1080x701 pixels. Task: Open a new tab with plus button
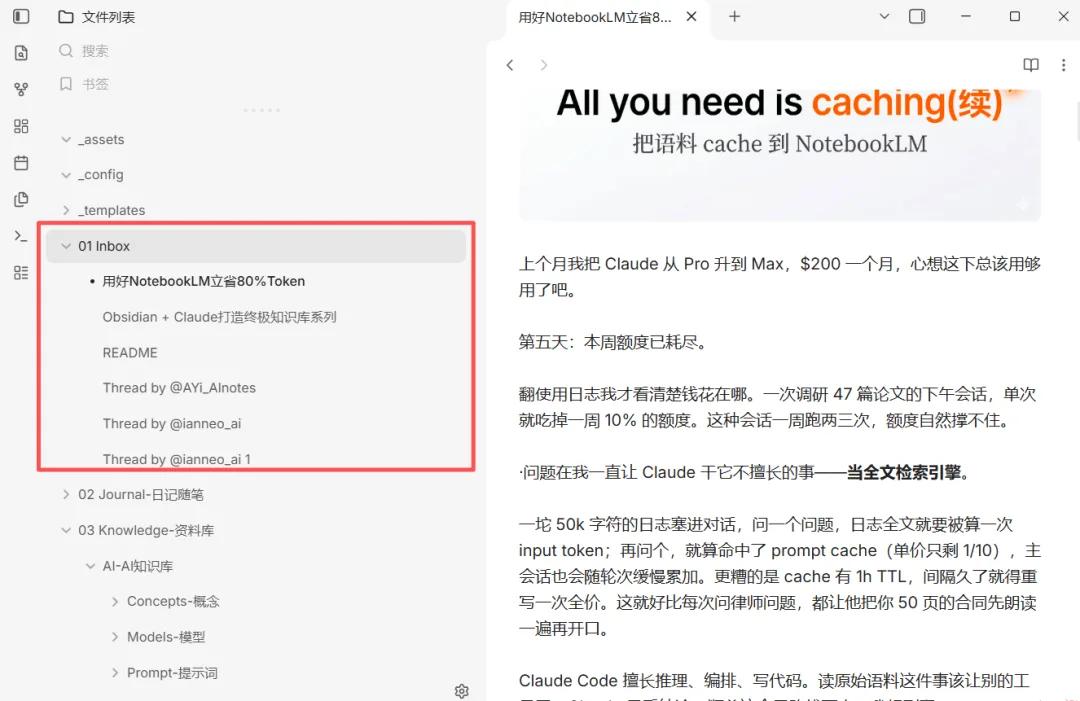734,17
